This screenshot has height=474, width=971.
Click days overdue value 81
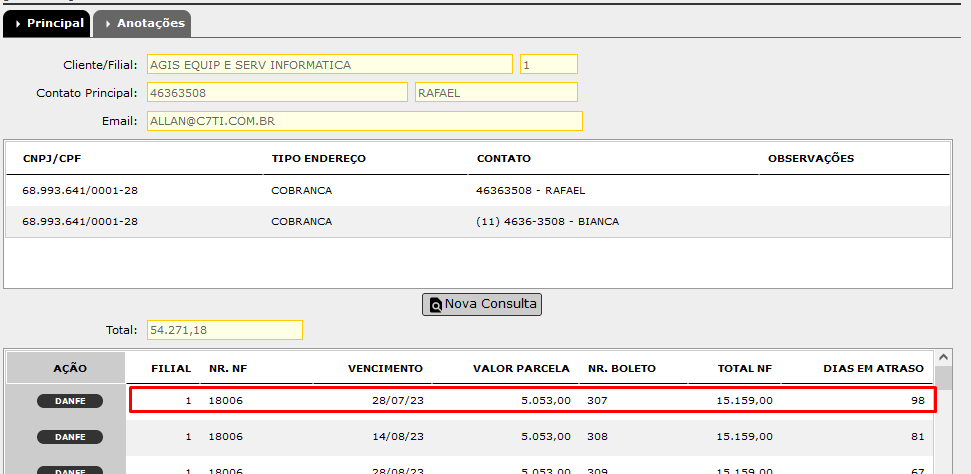click(x=918, y=437)
